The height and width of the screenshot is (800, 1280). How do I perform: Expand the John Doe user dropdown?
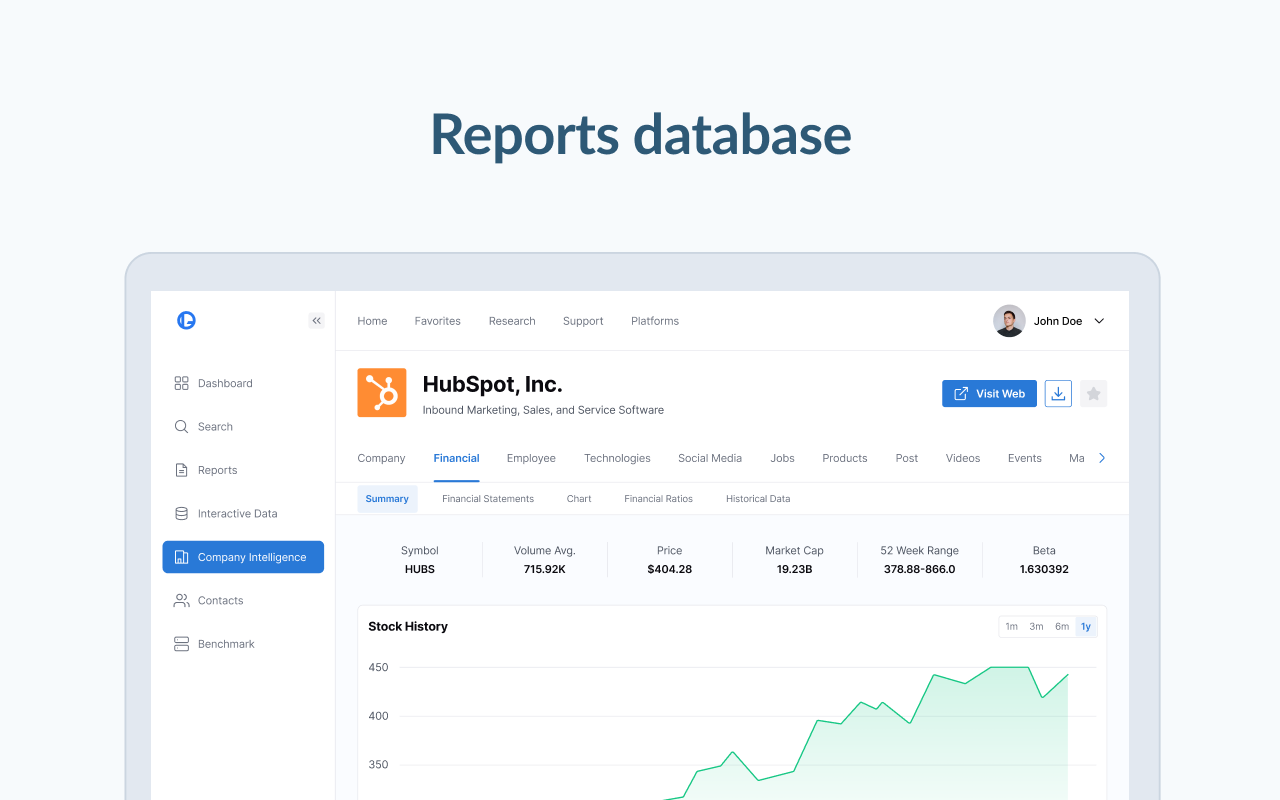pos(1099,321)
